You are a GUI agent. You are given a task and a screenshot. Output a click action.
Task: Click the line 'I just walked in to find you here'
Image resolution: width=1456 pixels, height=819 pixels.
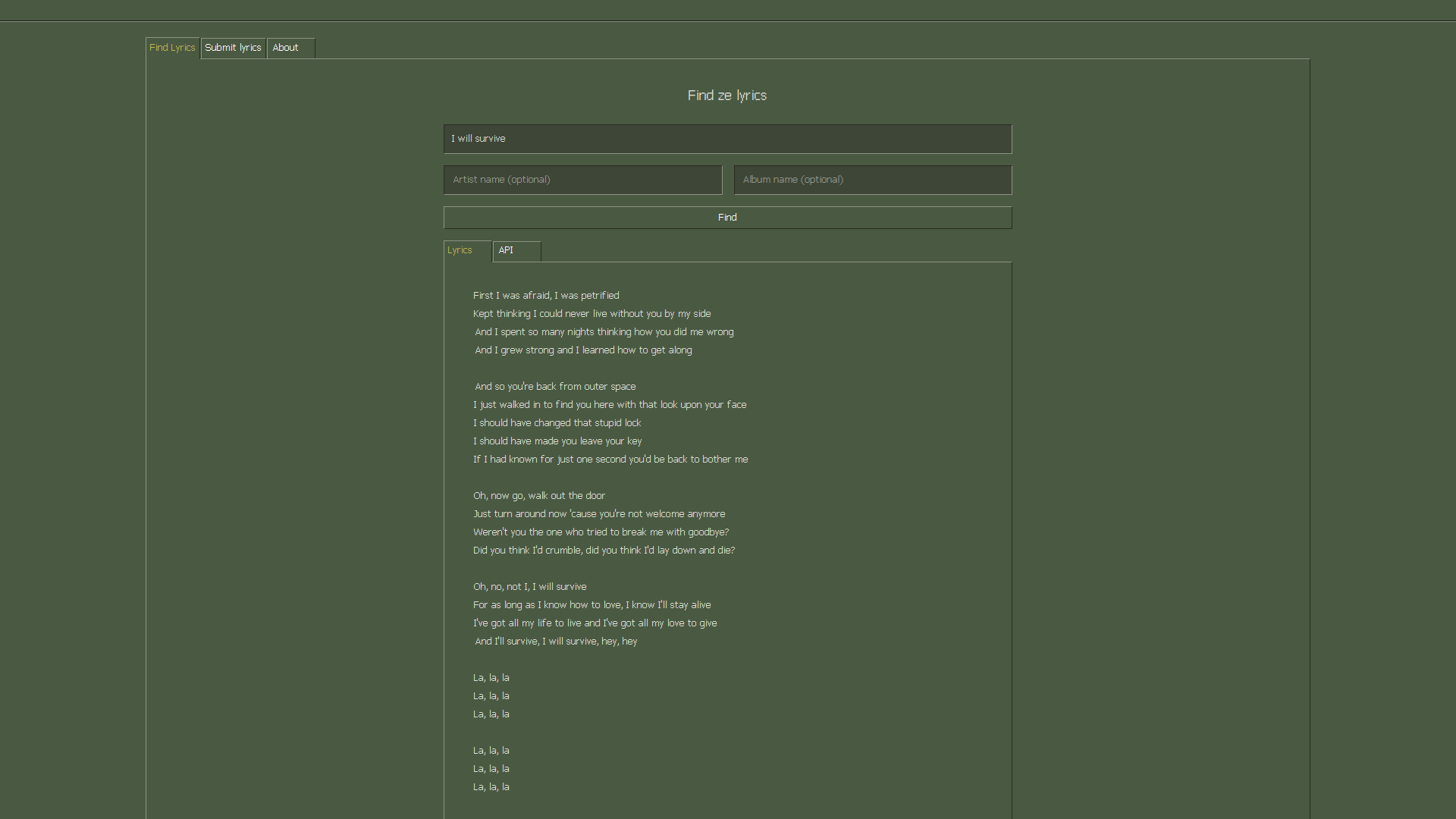610,405
